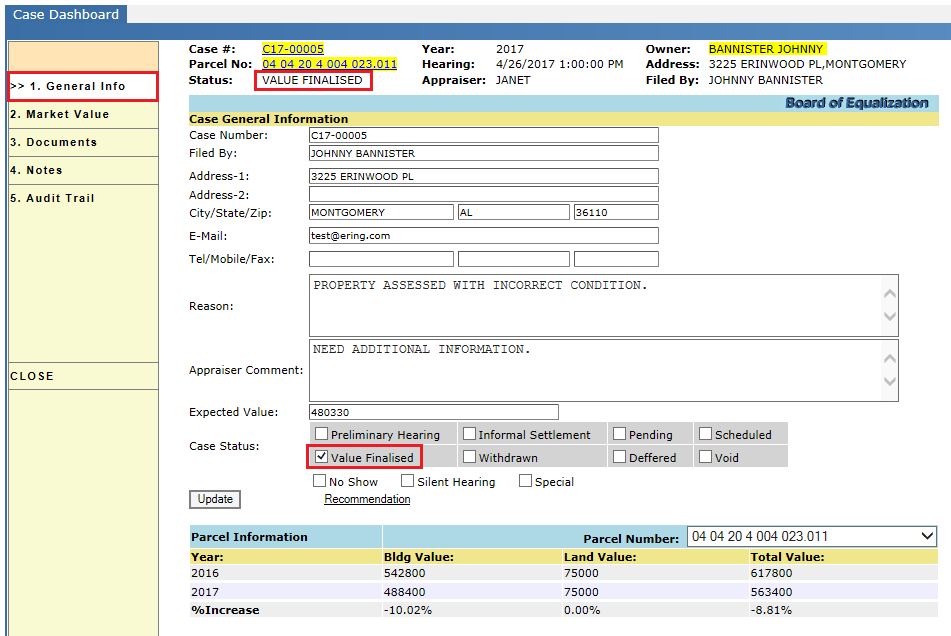
Task: Enable the Pending status checkbox
Action: click(x=619, y=434)
